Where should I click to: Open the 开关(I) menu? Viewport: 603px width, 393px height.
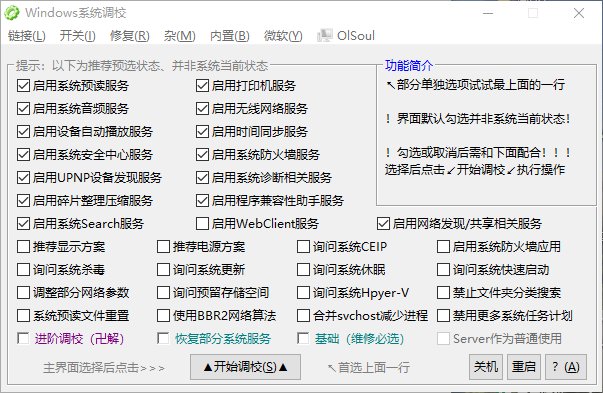(x=77, y=36)
